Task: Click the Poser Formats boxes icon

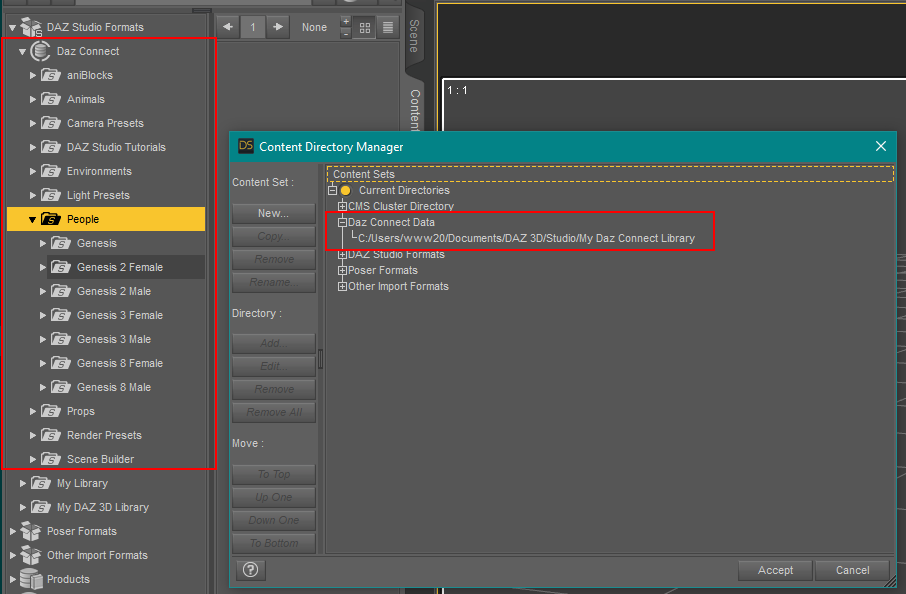Action: [x=31, y=531]
